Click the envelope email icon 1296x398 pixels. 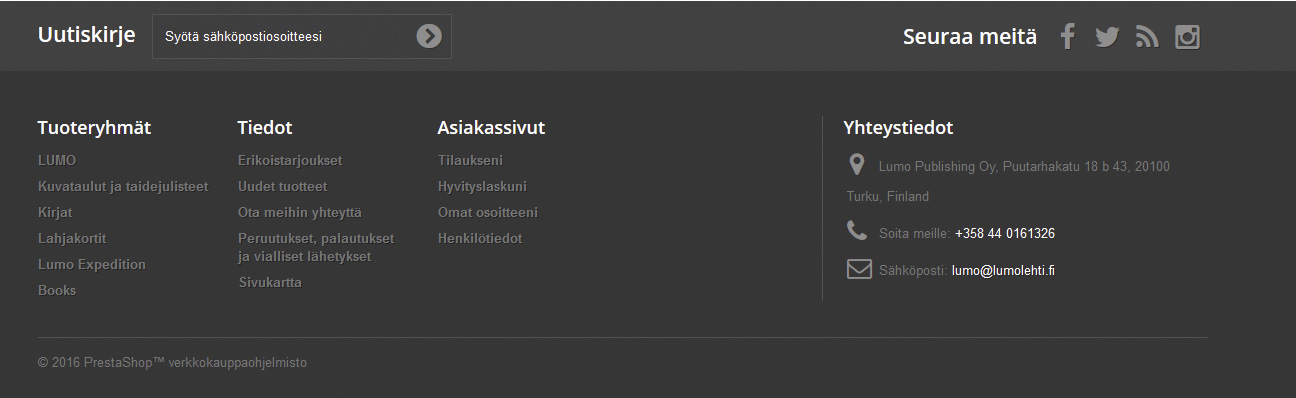point(859,269)
